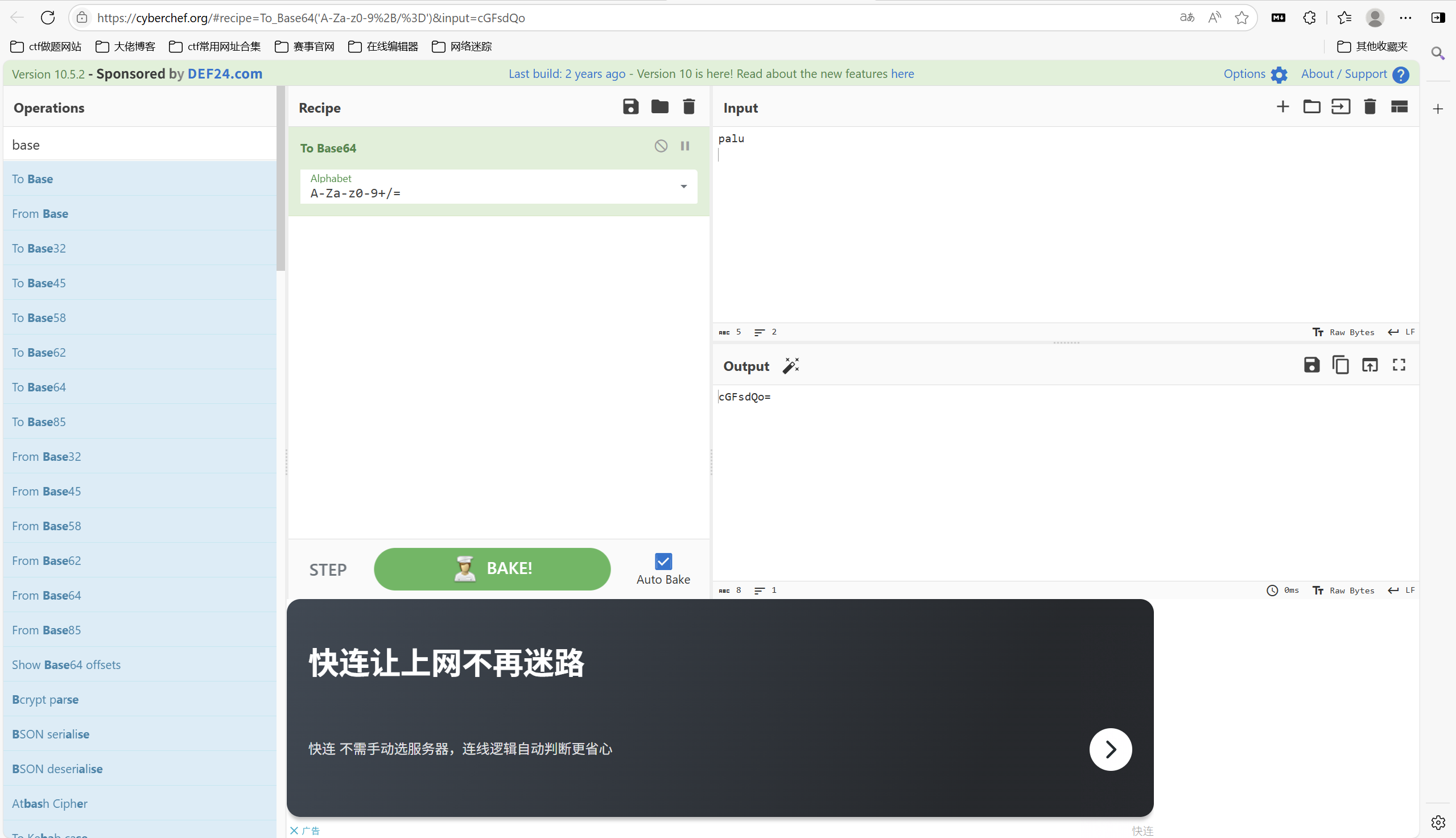This screenshot has width=1456, height=838.
Task: Open file as input icon
Action: tap(1340, 107)
